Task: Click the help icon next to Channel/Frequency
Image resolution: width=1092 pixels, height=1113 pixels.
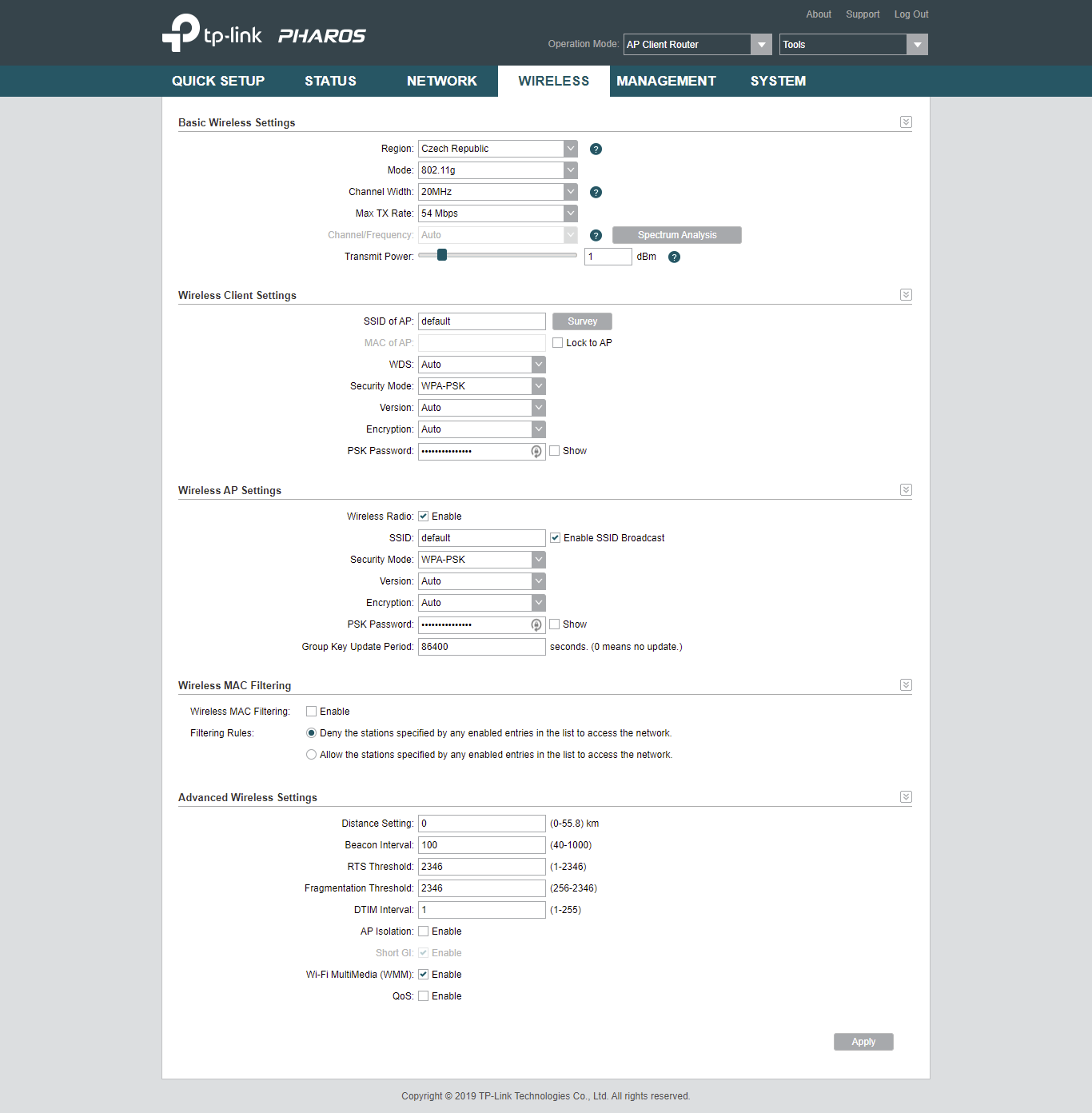Action: [596, 236]
